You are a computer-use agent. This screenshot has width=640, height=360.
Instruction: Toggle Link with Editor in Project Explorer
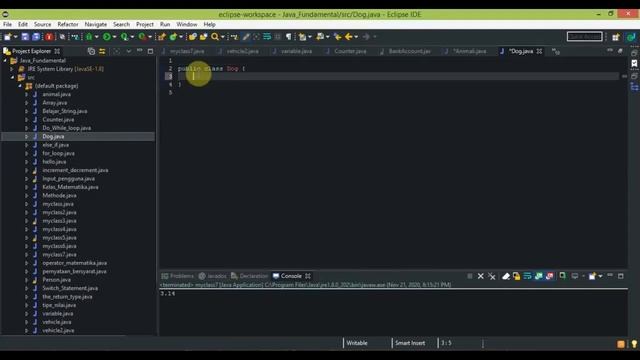point(102,51)
